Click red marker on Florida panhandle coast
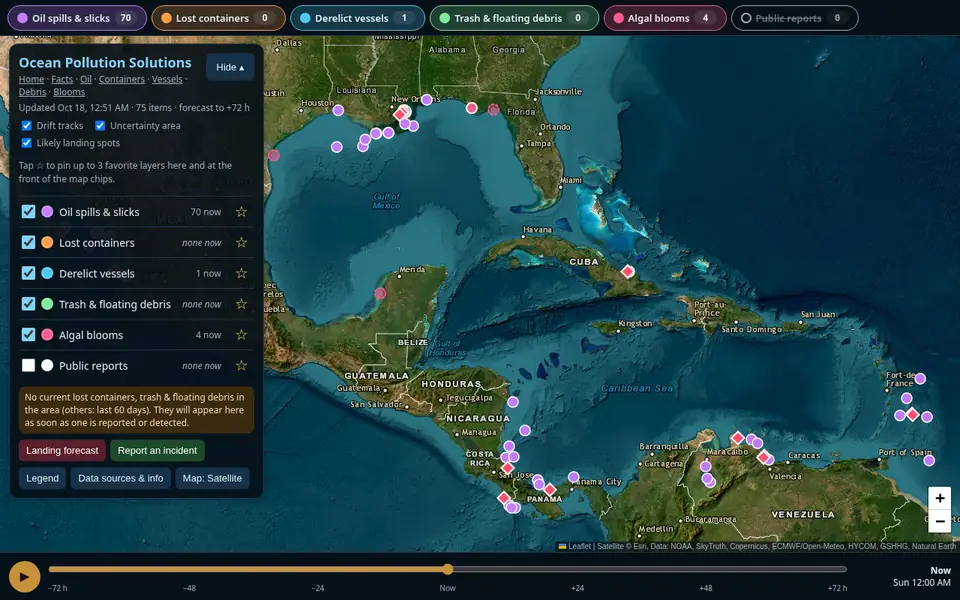Screen dimensions: 960x600 tap(471, 108)
